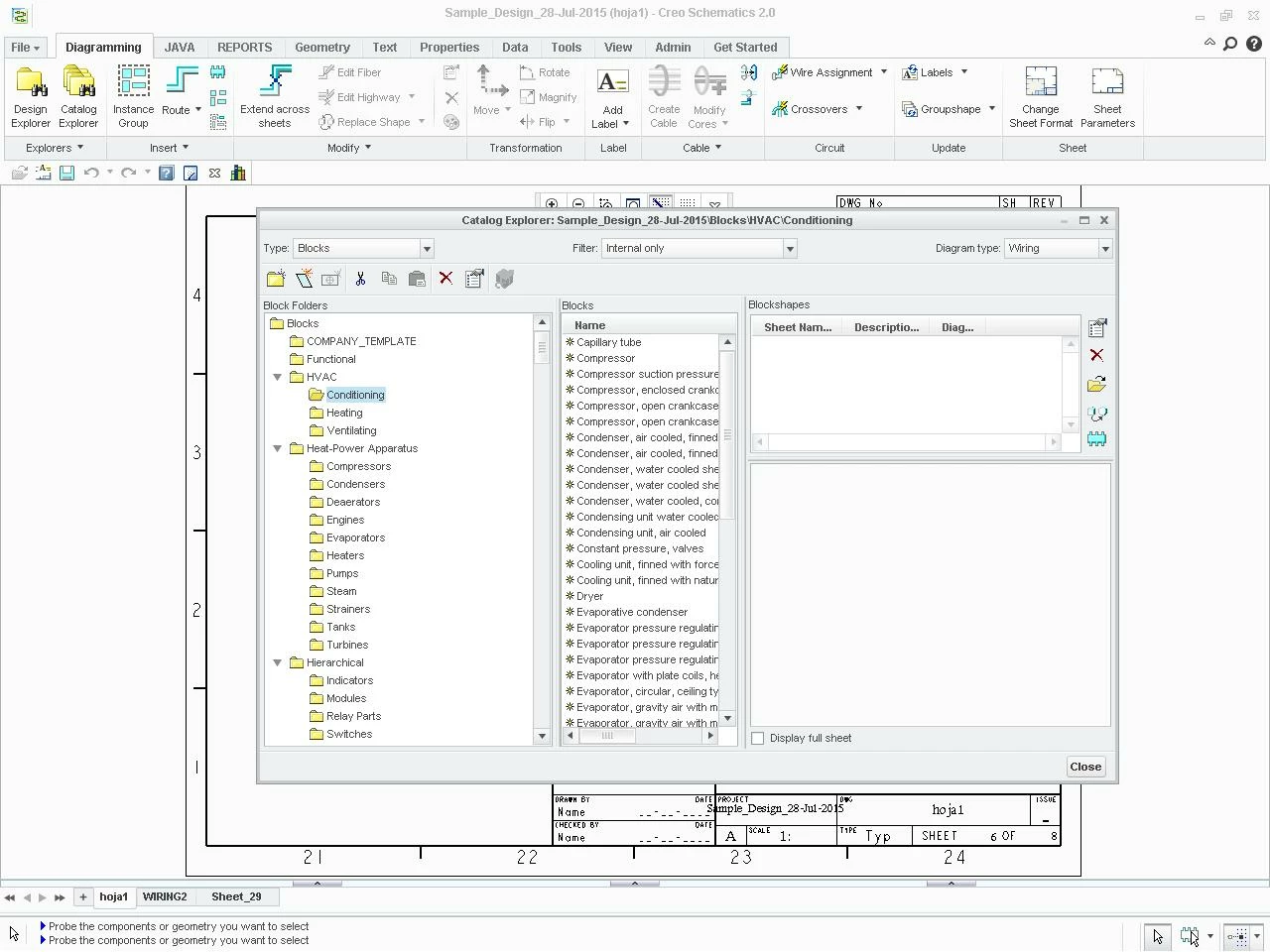
Task: Expand the Explorers group dropdown
Action: 55,148
